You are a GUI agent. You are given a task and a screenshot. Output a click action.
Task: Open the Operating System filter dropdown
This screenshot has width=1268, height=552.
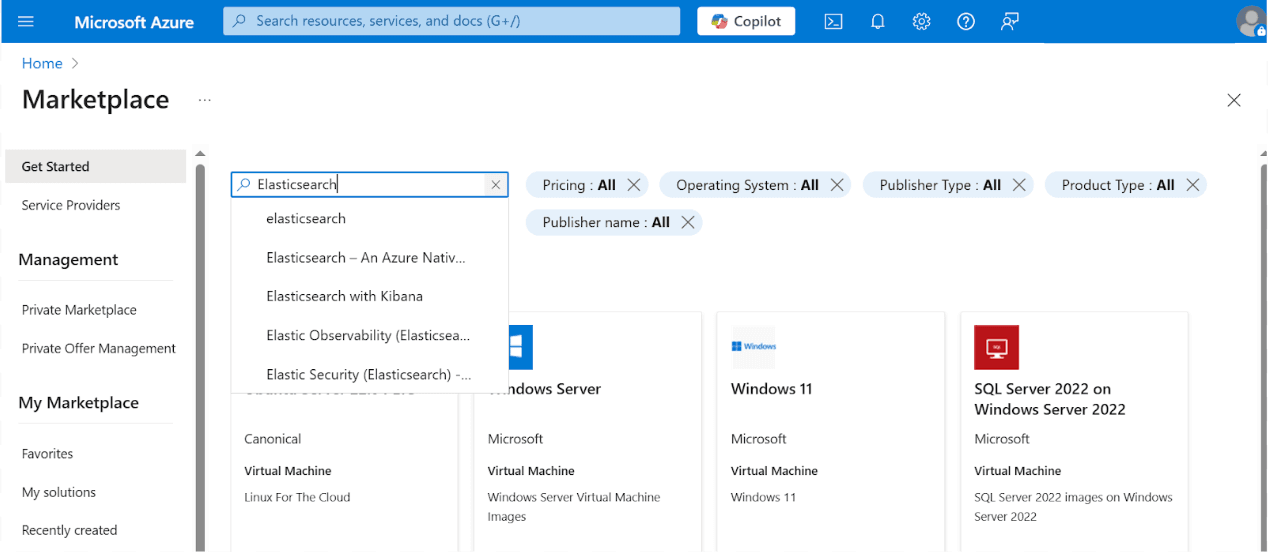(746, 185)
